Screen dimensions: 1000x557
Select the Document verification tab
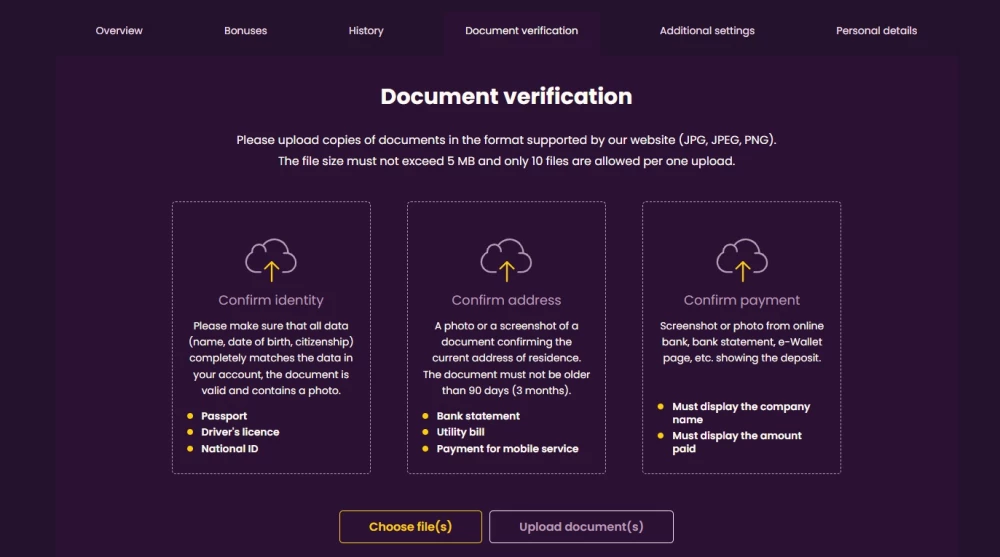click(521, 31)
